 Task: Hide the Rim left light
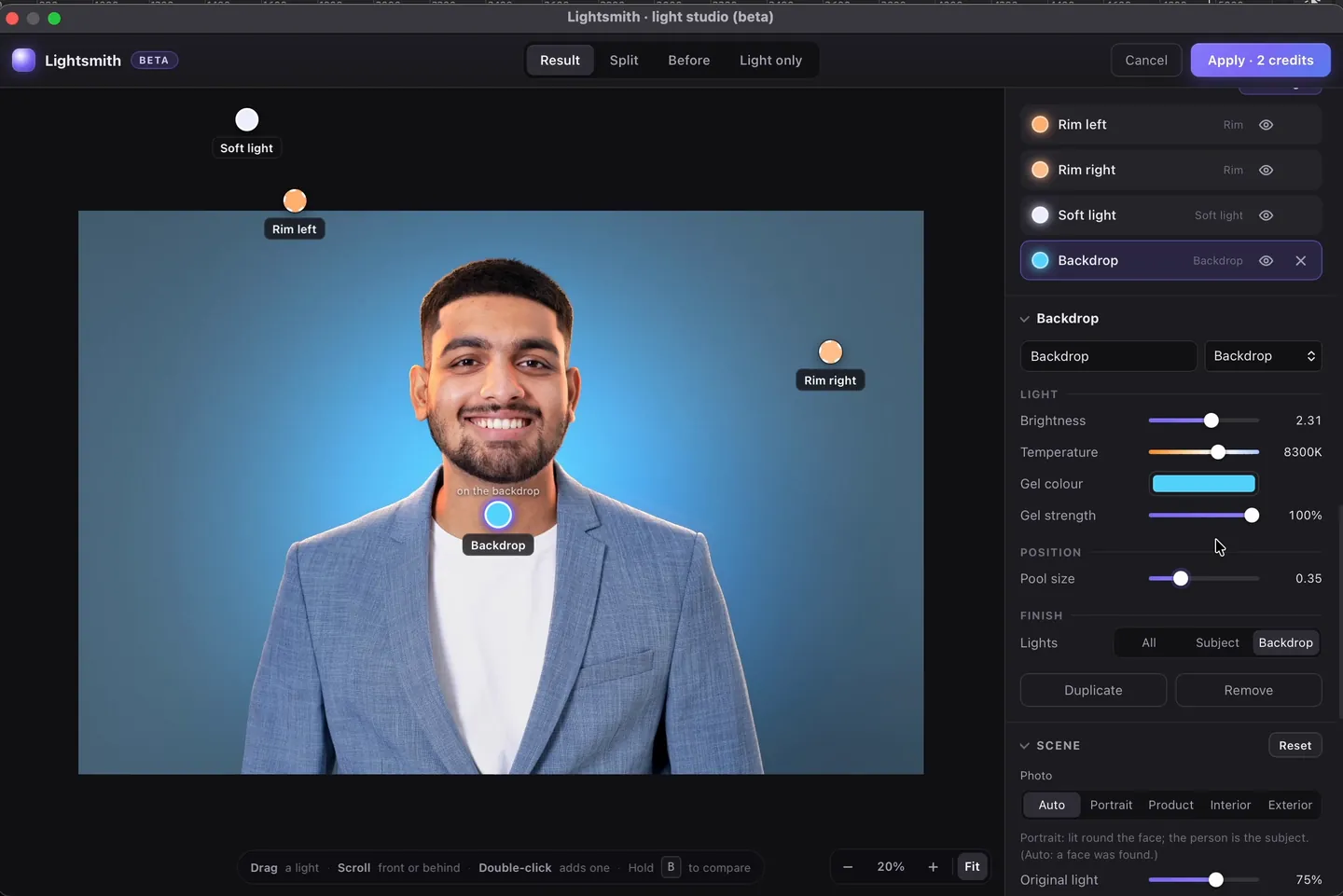tap(1267, 125)
